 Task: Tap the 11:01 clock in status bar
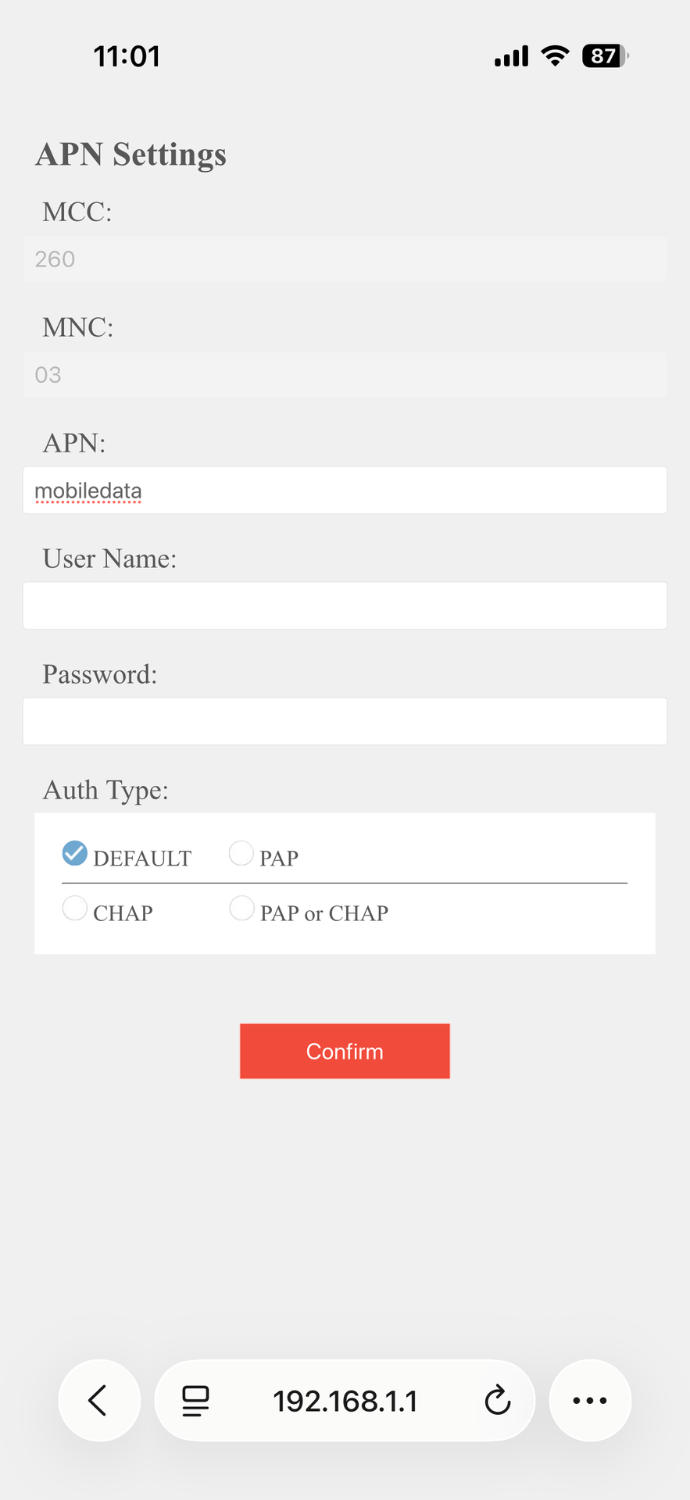coord(127,56)
